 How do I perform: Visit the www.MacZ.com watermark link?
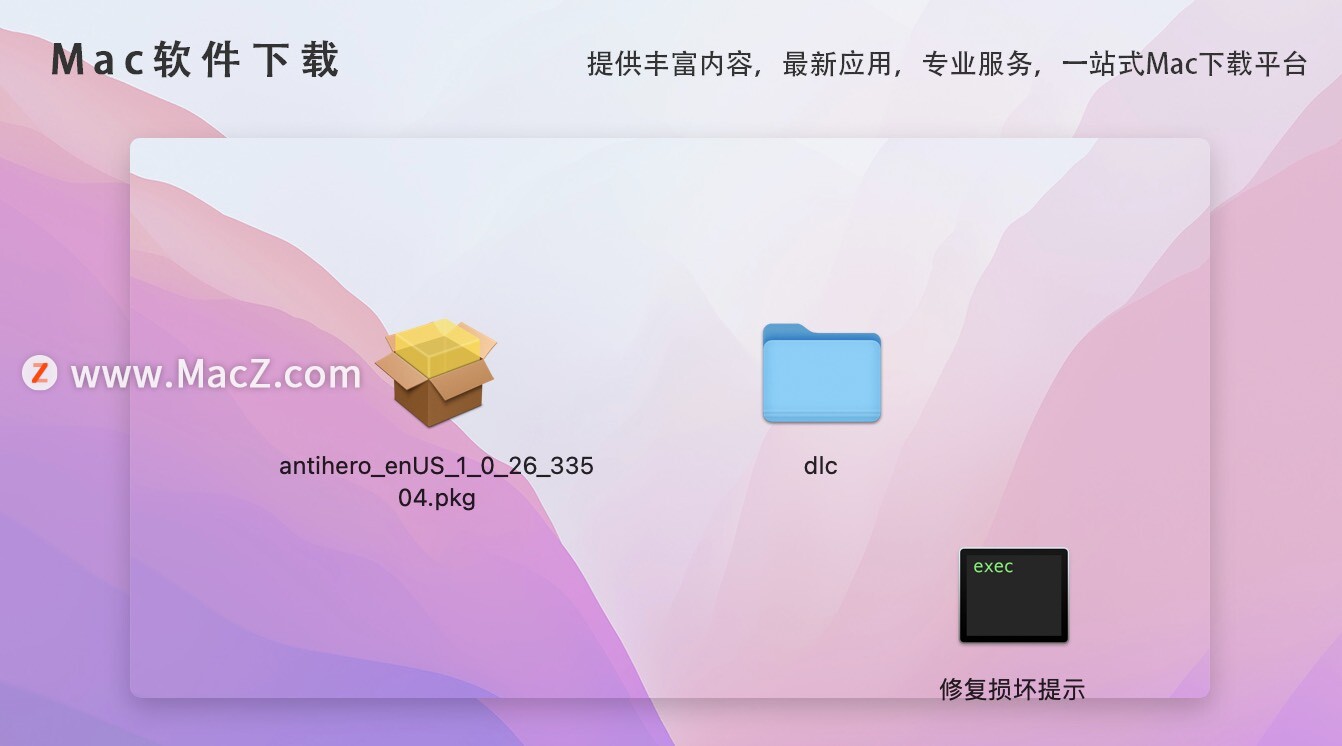216,374
